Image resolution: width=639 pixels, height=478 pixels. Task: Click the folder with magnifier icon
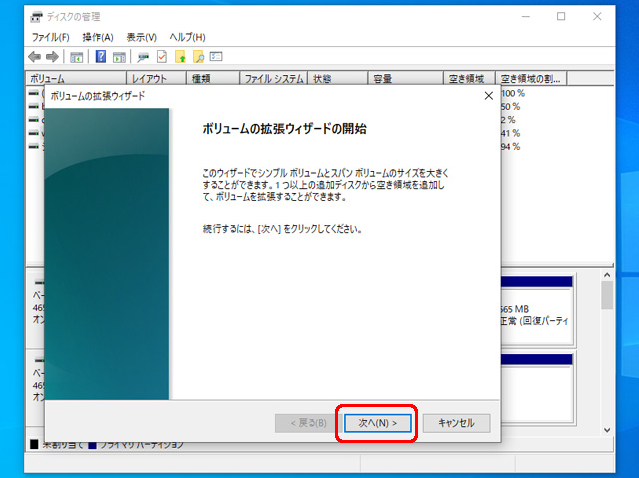198,57
